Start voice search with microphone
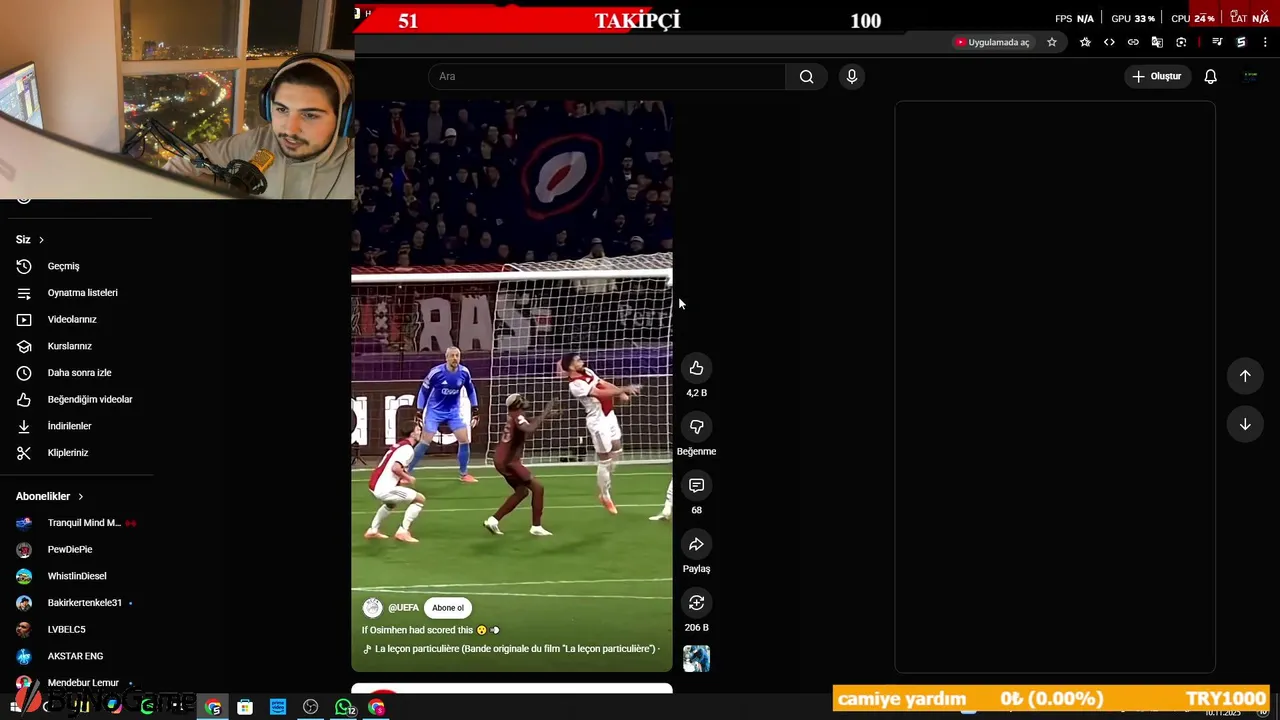Screen dimensions: 1280x720 coord(851,76)
